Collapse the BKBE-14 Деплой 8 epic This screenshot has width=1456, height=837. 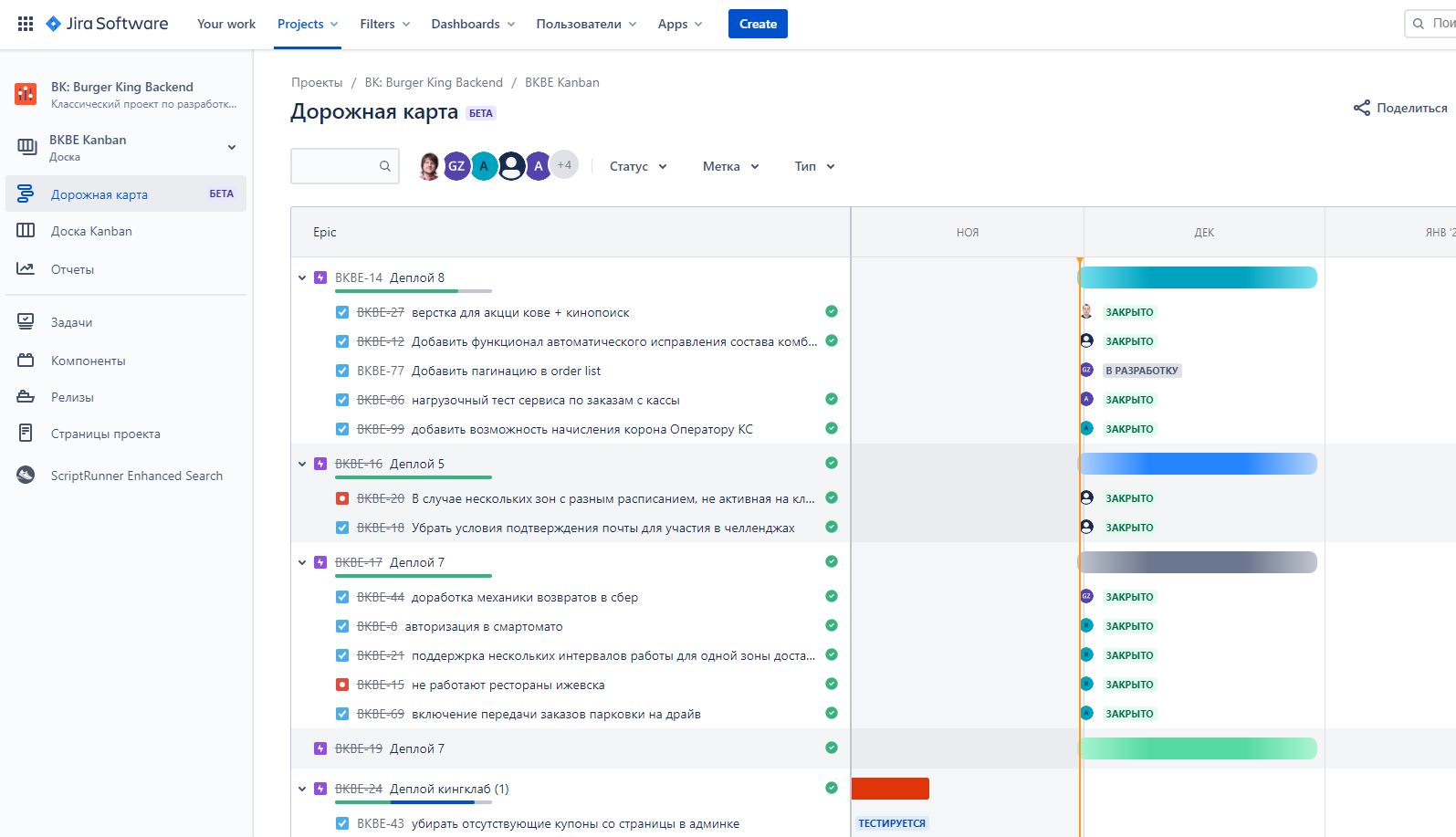[x=302, y=277]
